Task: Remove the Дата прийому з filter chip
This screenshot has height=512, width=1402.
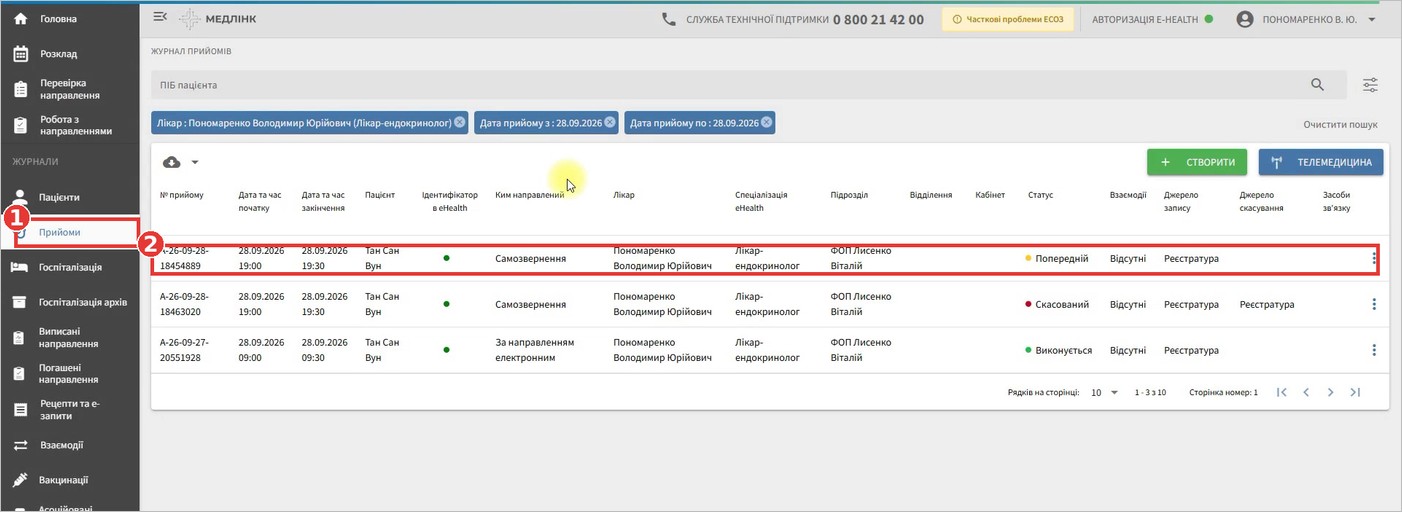Action: coord(609,122)
